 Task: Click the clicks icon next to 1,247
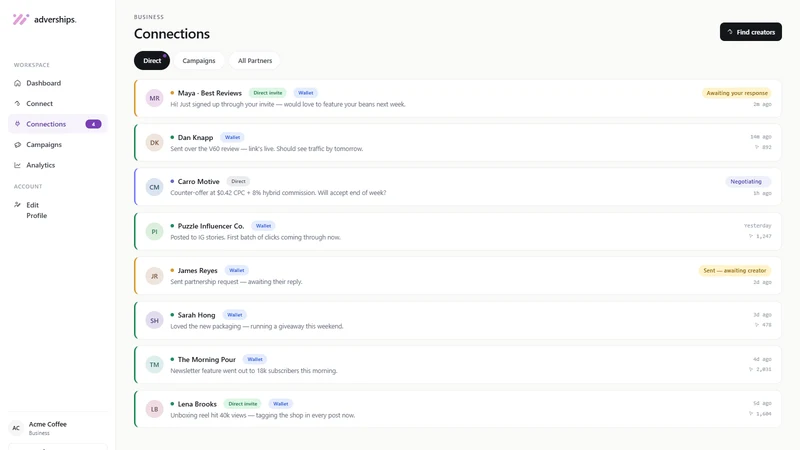751,236
